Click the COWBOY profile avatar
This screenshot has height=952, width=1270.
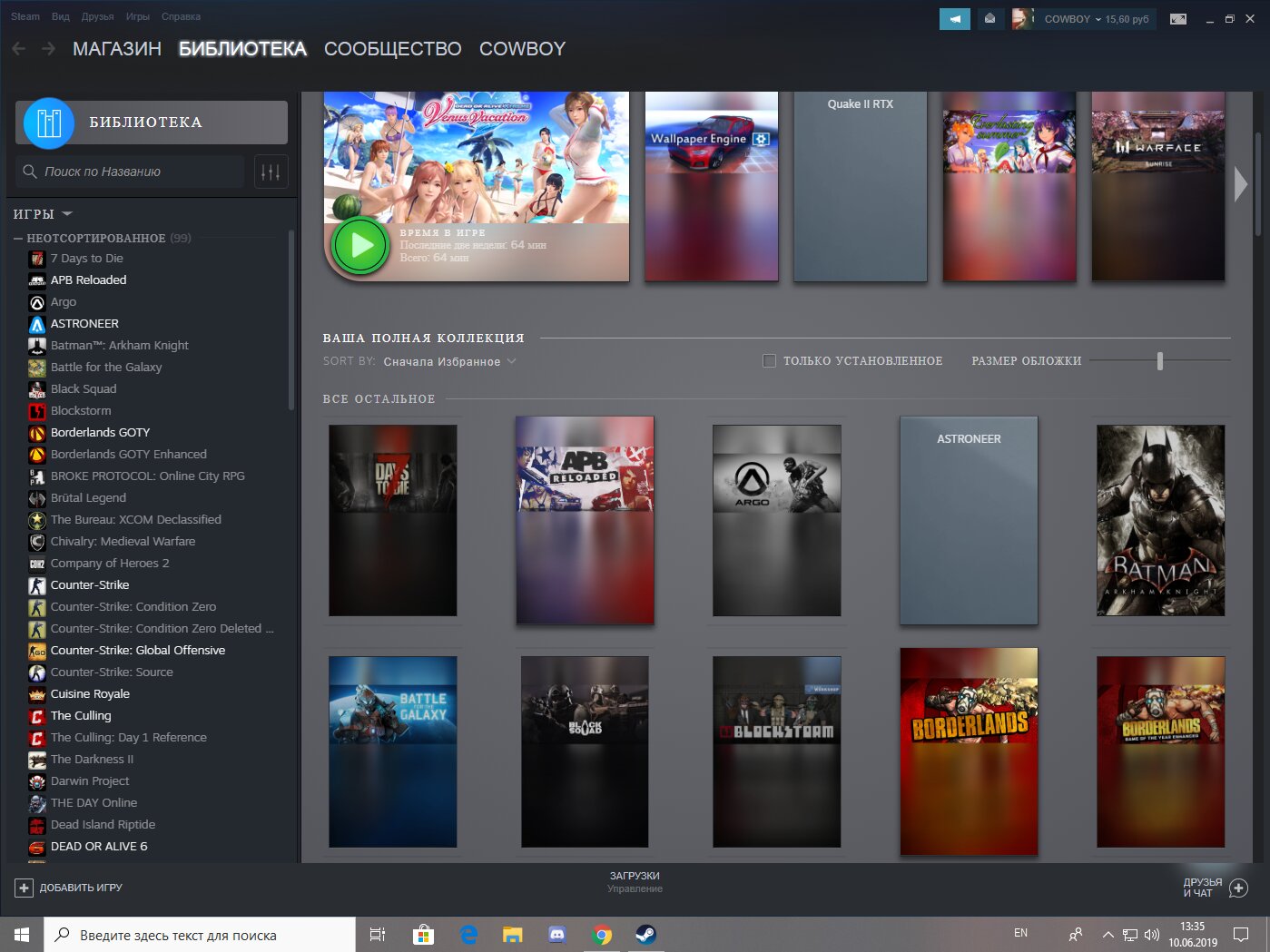(1023, 18)
